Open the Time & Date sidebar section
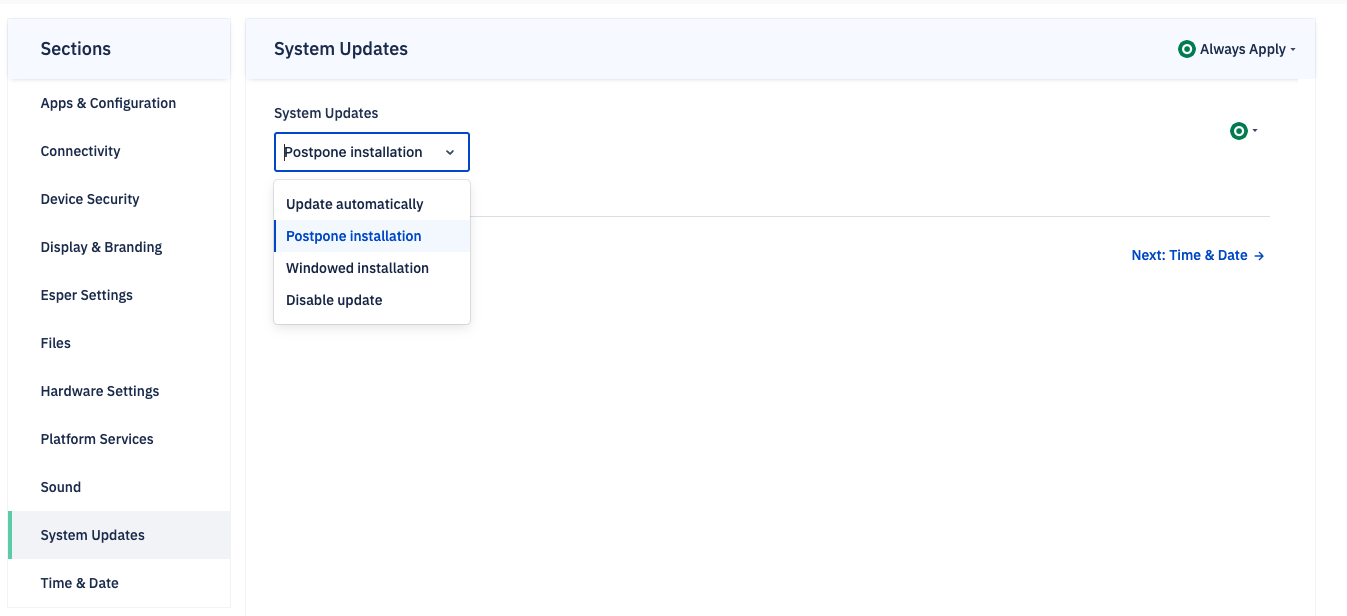The height and width of the screenshot is (616, 1347). point(119,583)
